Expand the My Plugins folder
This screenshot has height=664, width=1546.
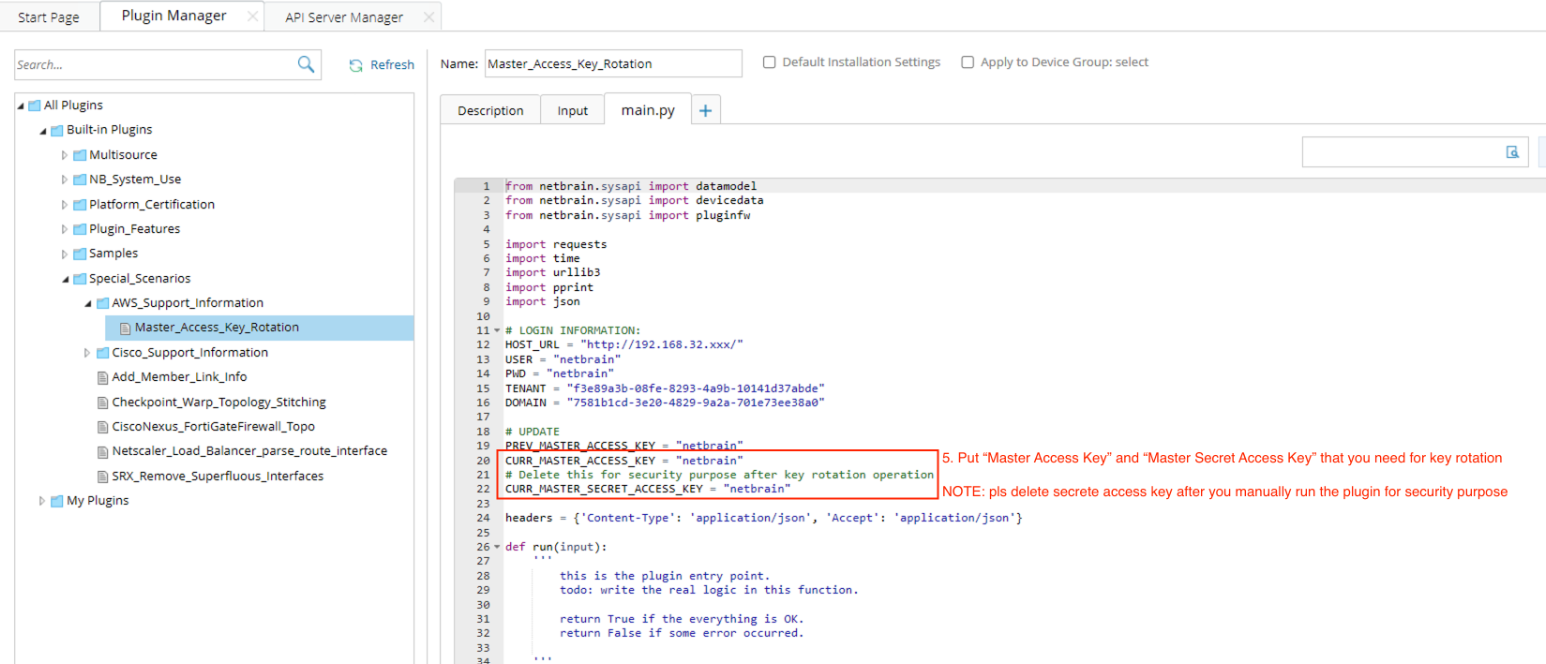click(x=42, y=501)
